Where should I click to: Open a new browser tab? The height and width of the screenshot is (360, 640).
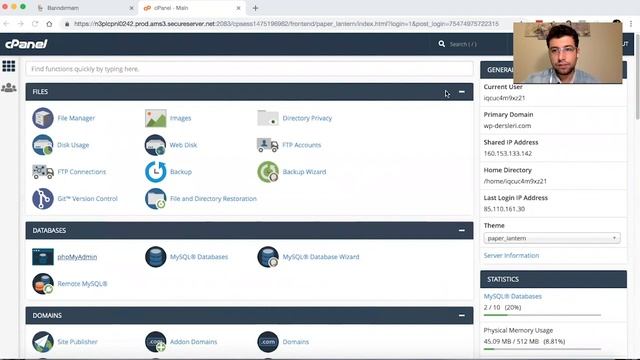256,8
